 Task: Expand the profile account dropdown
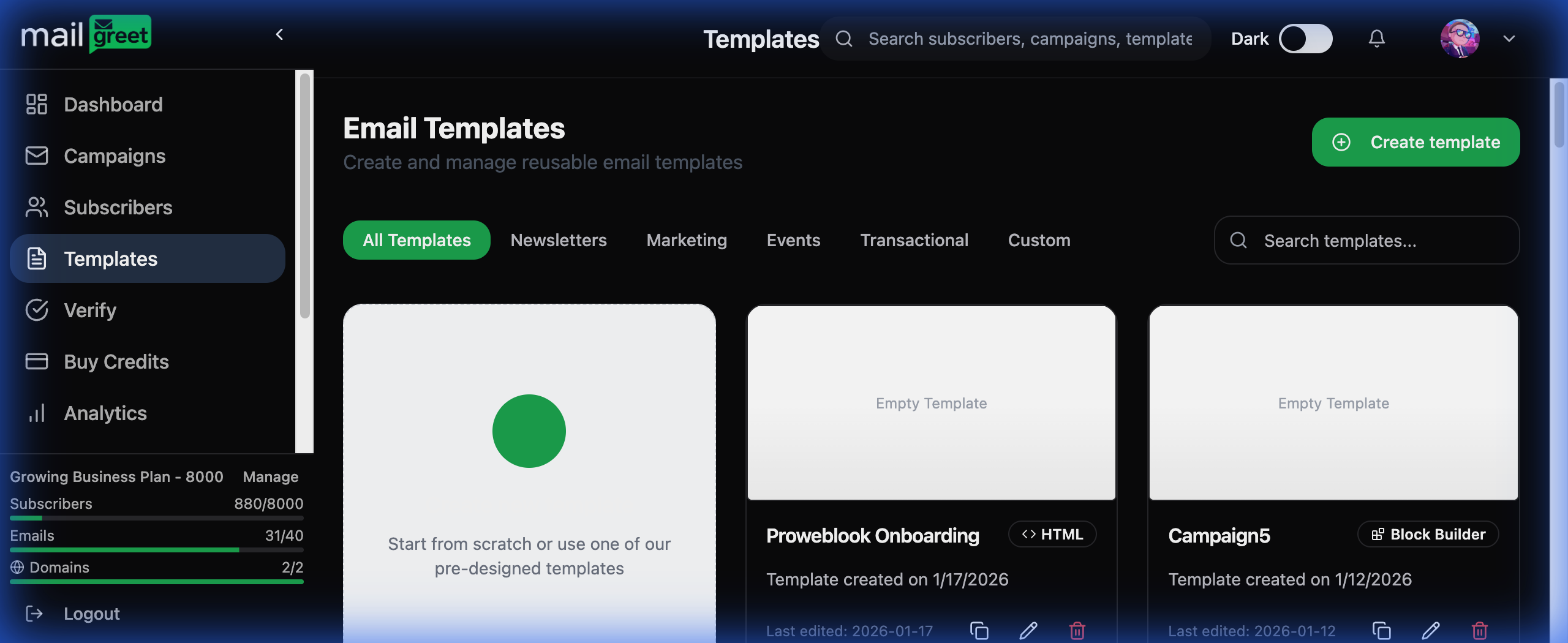(1508, 39)
